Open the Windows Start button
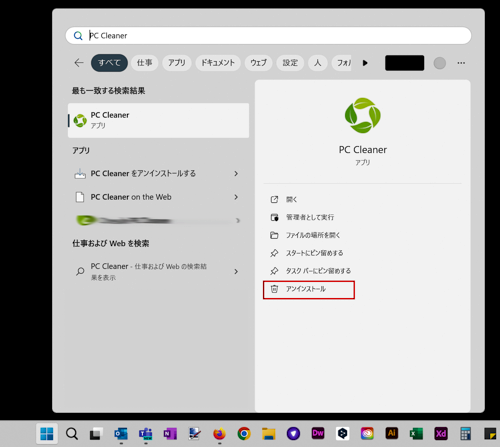This screenshot has width=500, height=447. 47,434
